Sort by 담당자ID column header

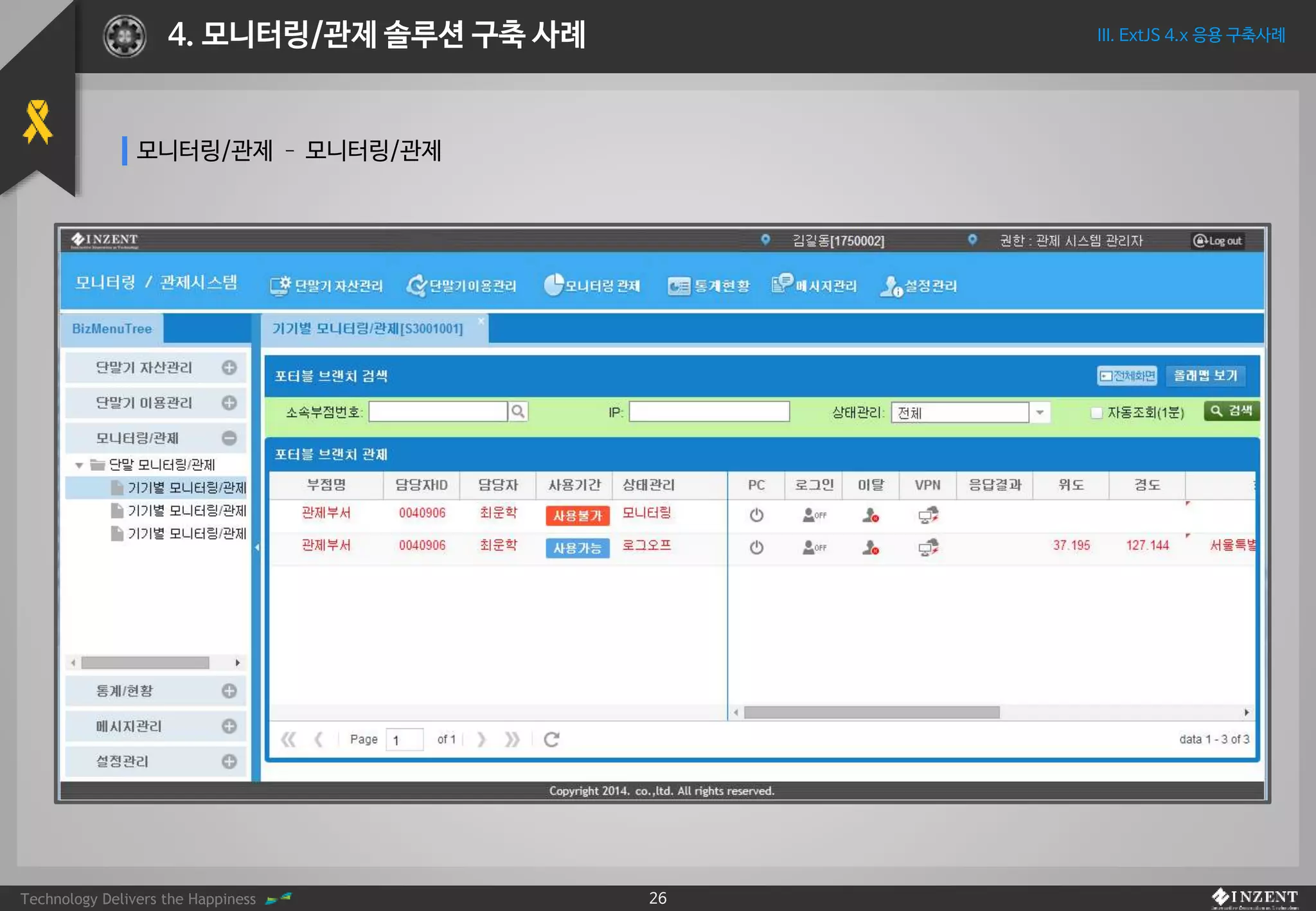[422, 485]
